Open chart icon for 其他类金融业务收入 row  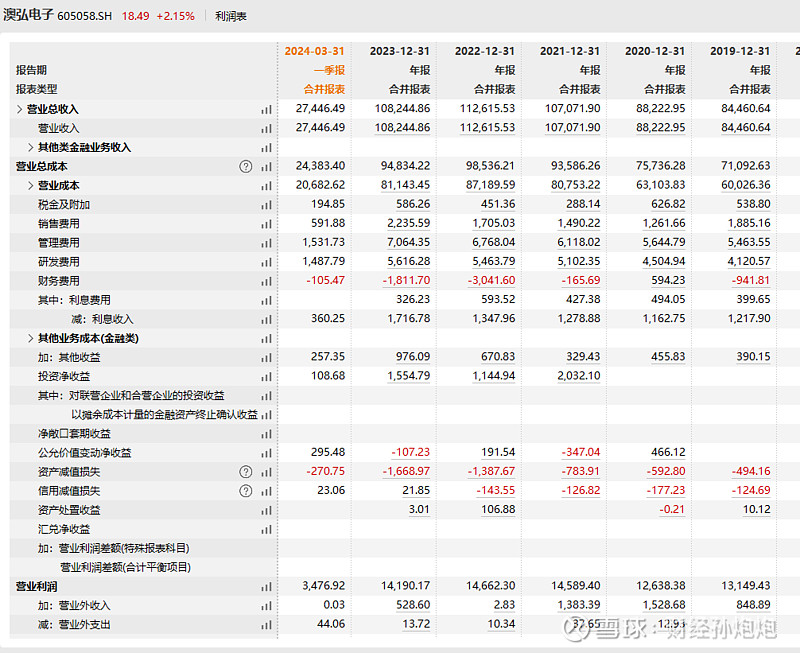click(266, 148)
